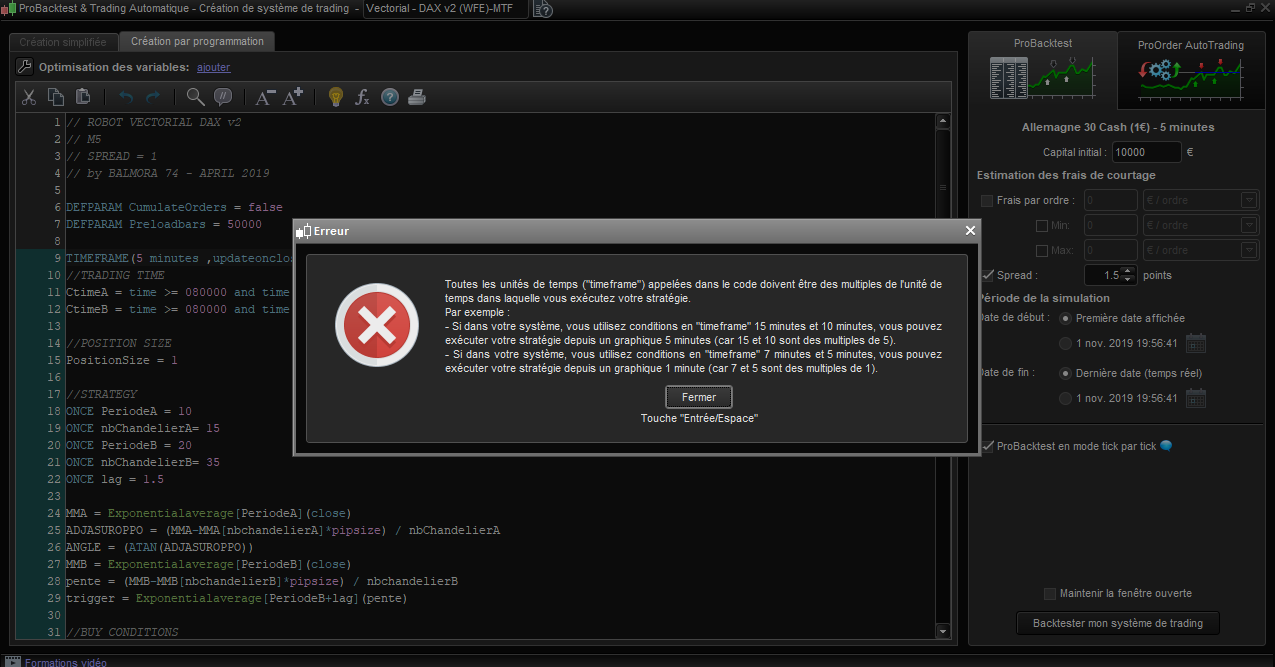
Task: Click the wrench icon beside Optimisation des variables
Action: tap(26, 67)
